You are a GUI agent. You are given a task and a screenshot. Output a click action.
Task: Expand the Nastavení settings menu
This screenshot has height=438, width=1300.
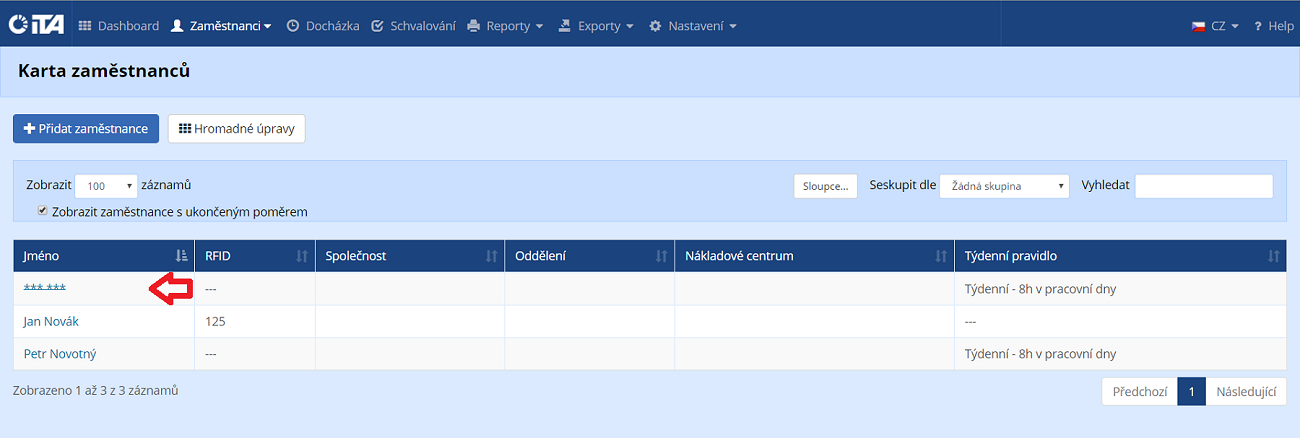(693, 26)
